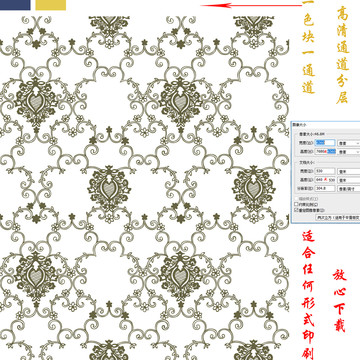Toggle the Resample Image checkbox
360x360 pixels.
click(296, 210)
